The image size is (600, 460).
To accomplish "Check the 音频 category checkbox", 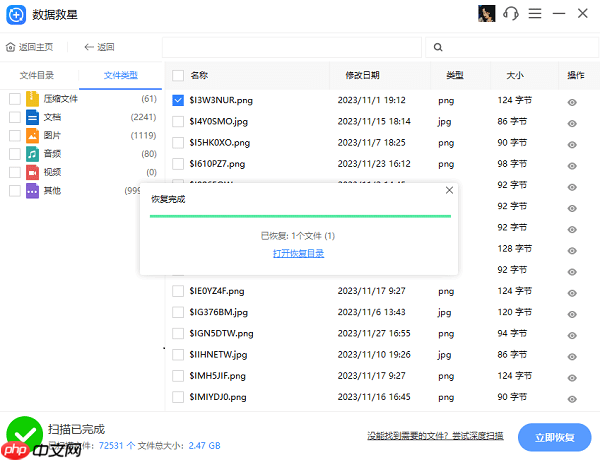I will click(x=15, y=154).
